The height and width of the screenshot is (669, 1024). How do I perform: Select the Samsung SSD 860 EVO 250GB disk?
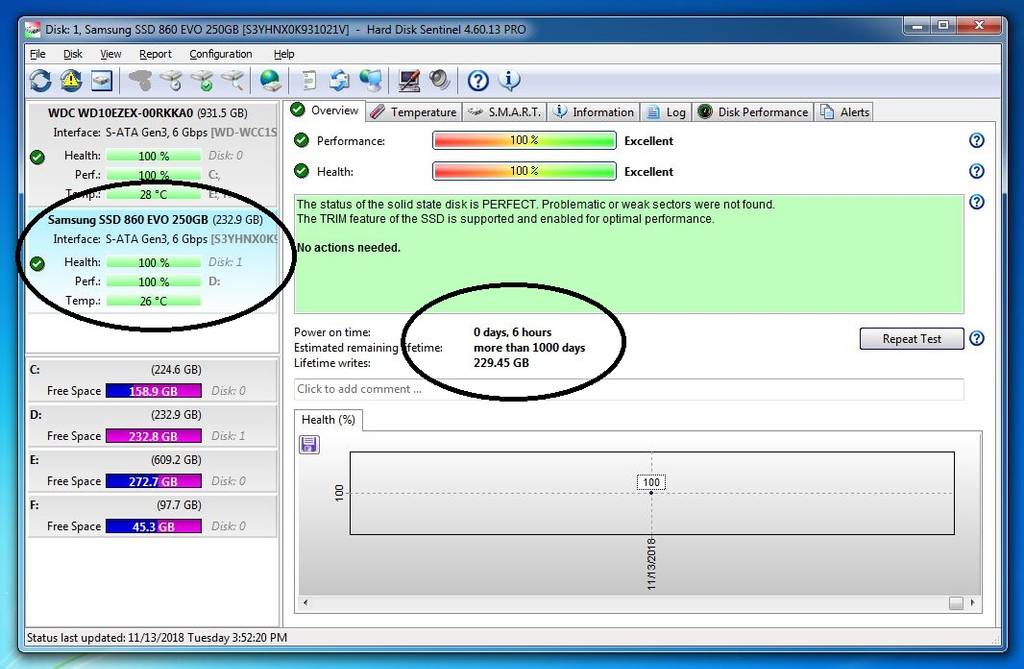(x=152, y=260)
